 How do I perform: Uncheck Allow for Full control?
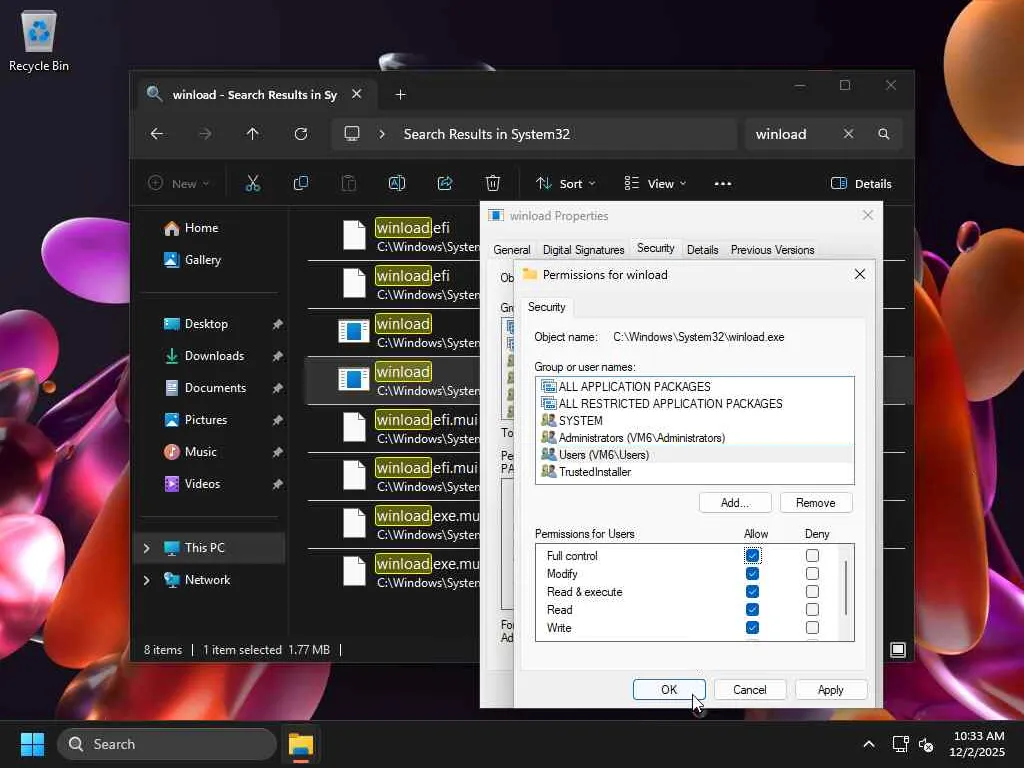[x=752, y=556]
